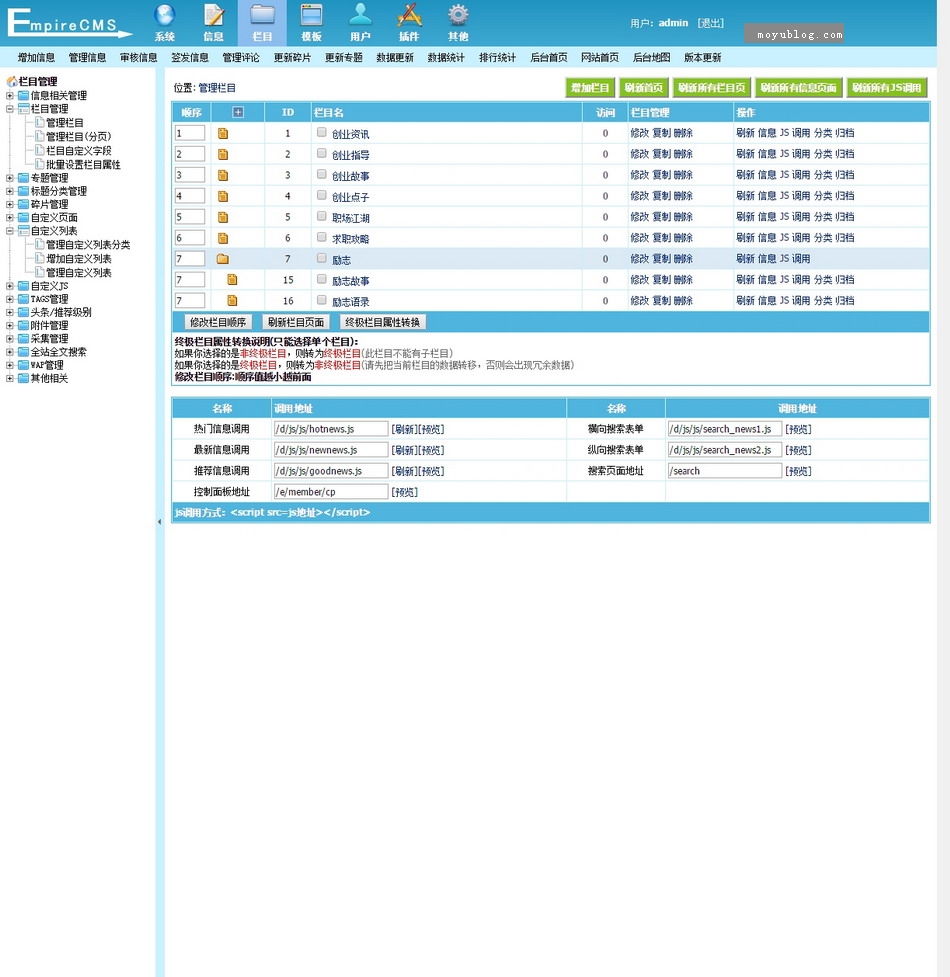Click 预览 link for 控制面板地址
This screenshot has height=977, width=950.
(404, 492)
